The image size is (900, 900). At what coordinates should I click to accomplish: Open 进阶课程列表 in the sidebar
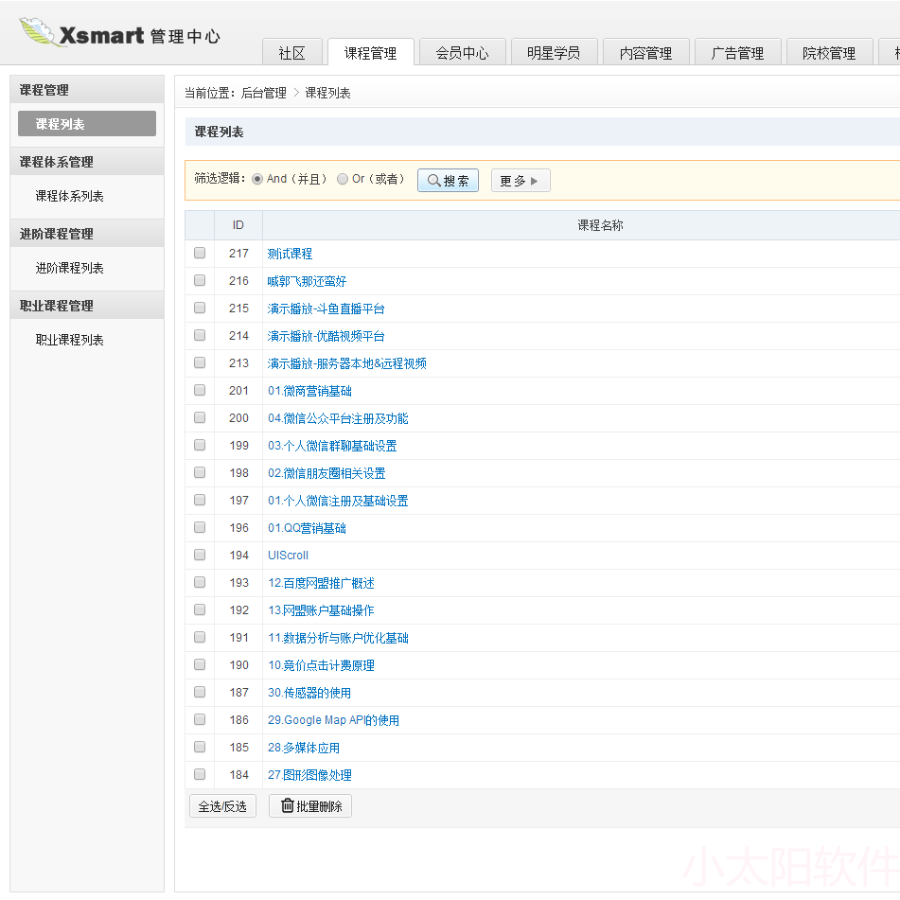[72, 268]
